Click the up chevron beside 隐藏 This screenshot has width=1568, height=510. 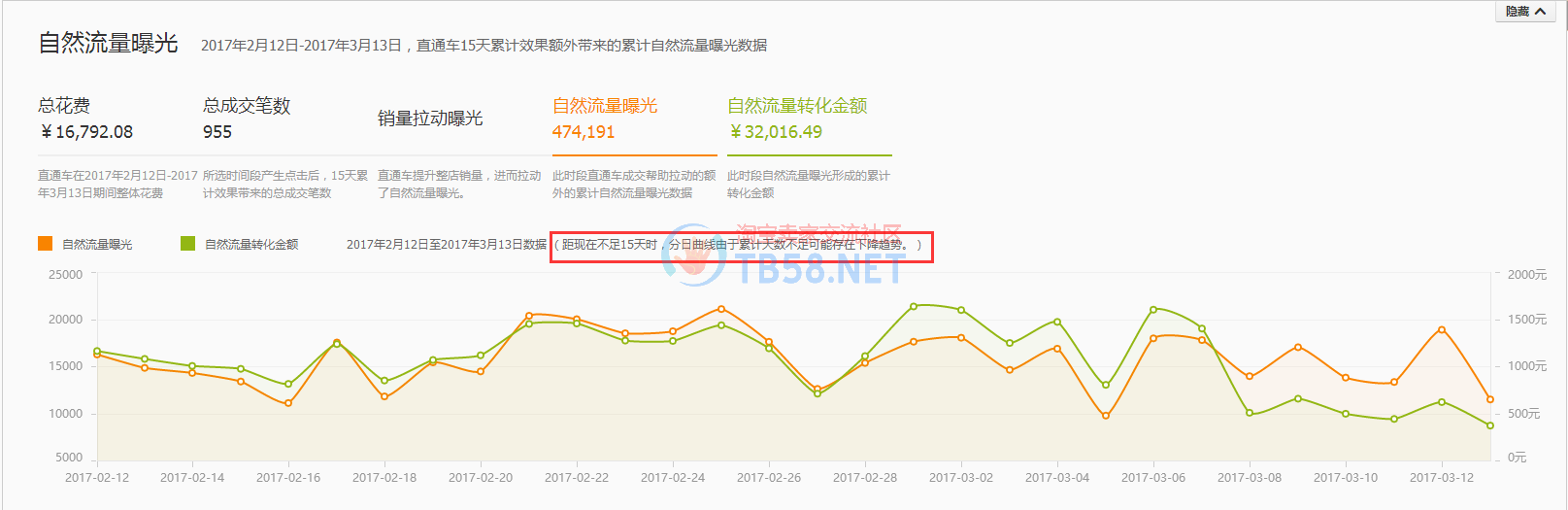pos(1540,12)
